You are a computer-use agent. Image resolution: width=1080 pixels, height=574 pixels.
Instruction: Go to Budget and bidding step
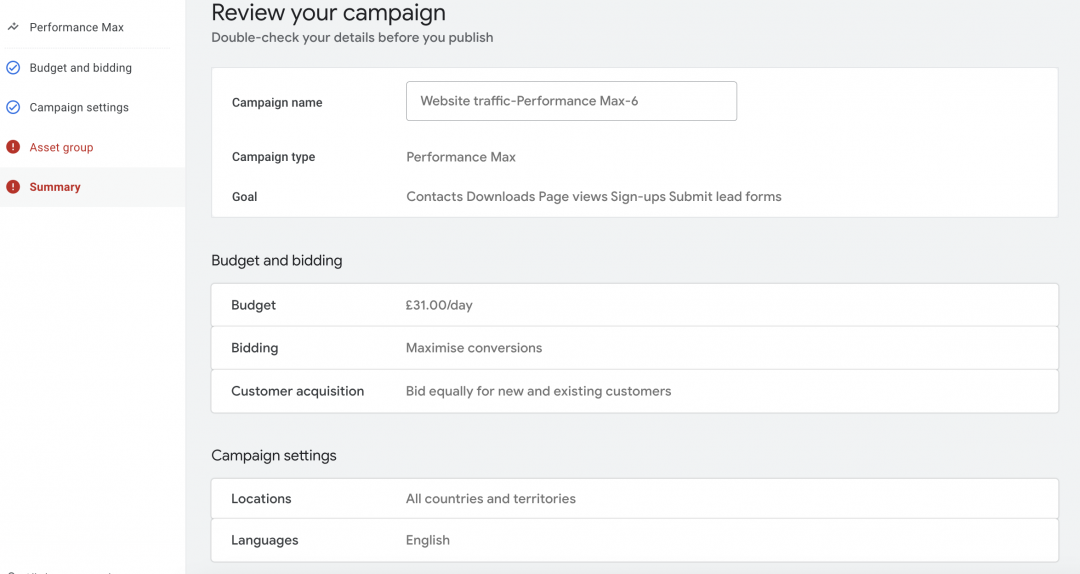tap(80, 68)
